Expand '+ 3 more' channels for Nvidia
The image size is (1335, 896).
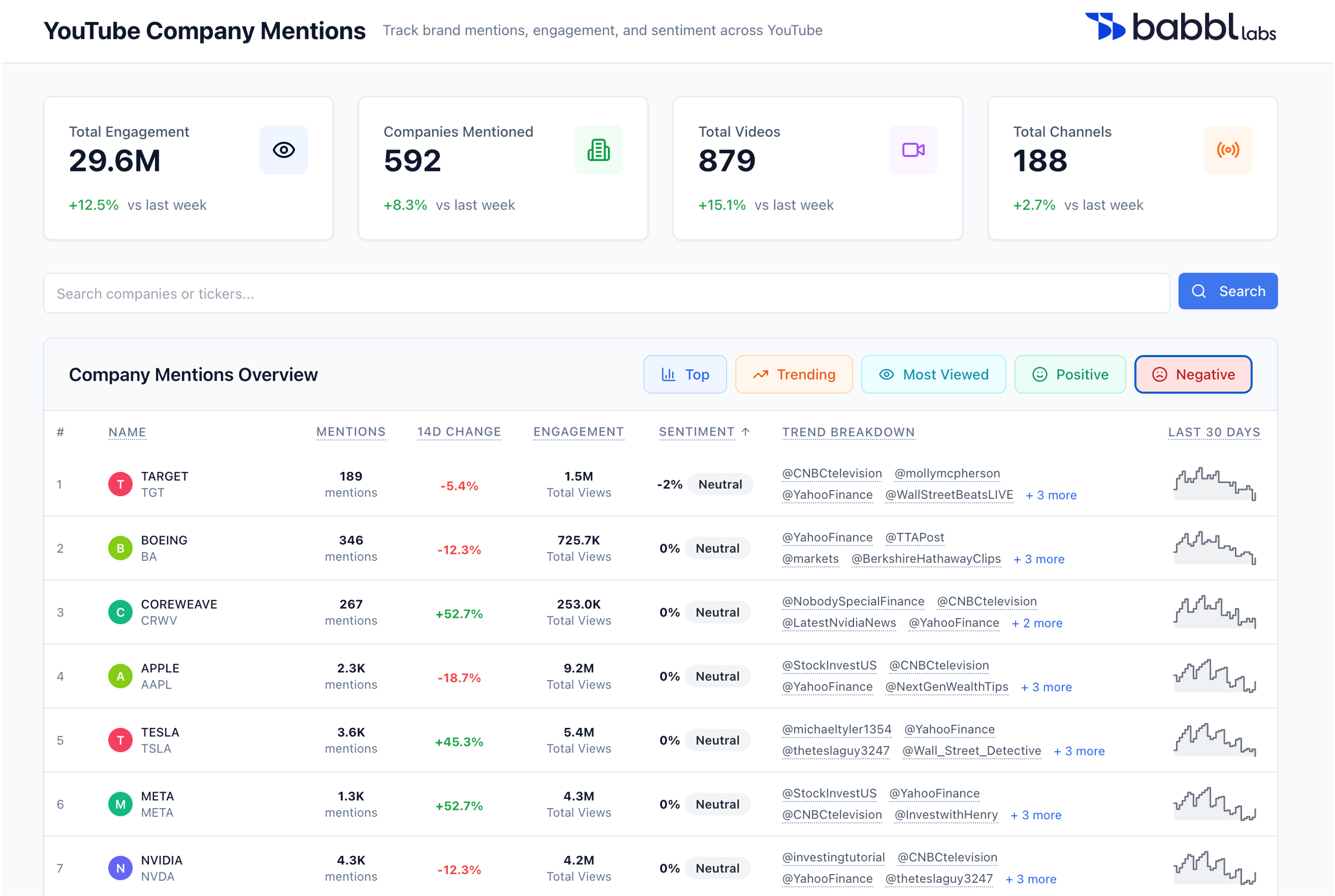click(x=1031, y=879)
